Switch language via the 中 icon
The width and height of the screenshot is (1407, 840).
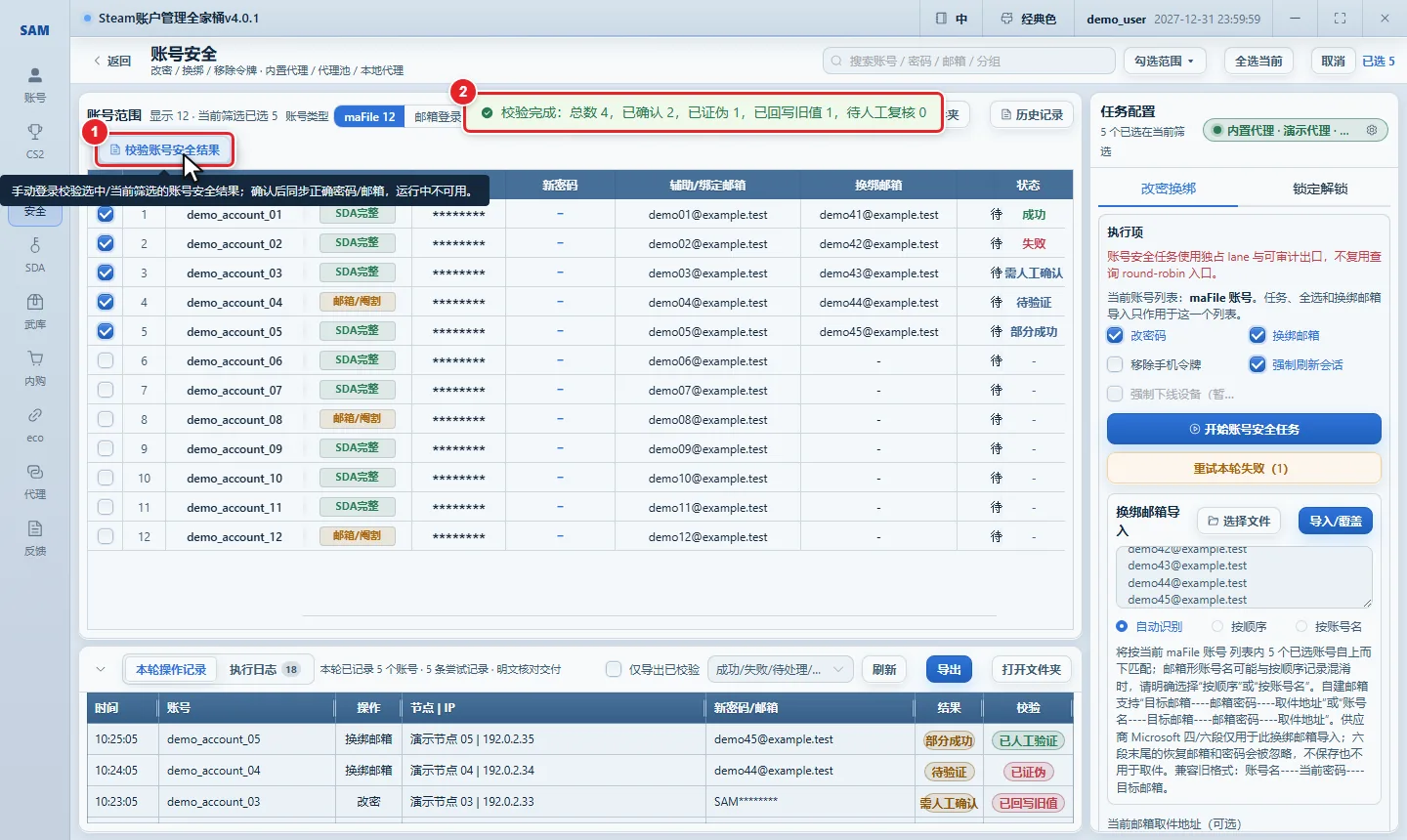point(952,19)
